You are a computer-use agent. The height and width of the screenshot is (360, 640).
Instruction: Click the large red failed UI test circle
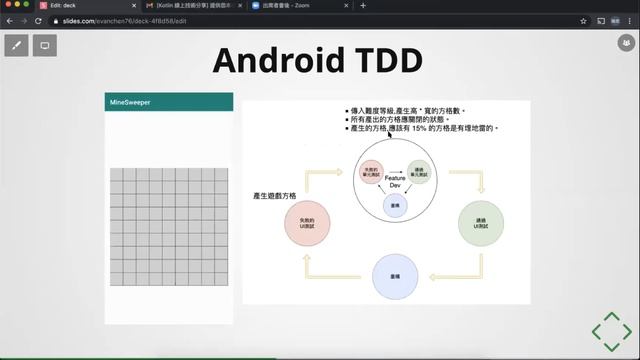[x=307, y=223]
